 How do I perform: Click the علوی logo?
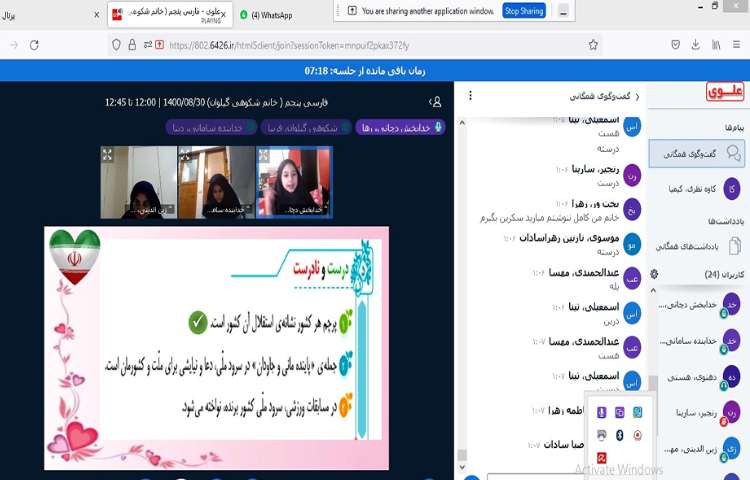725,91
